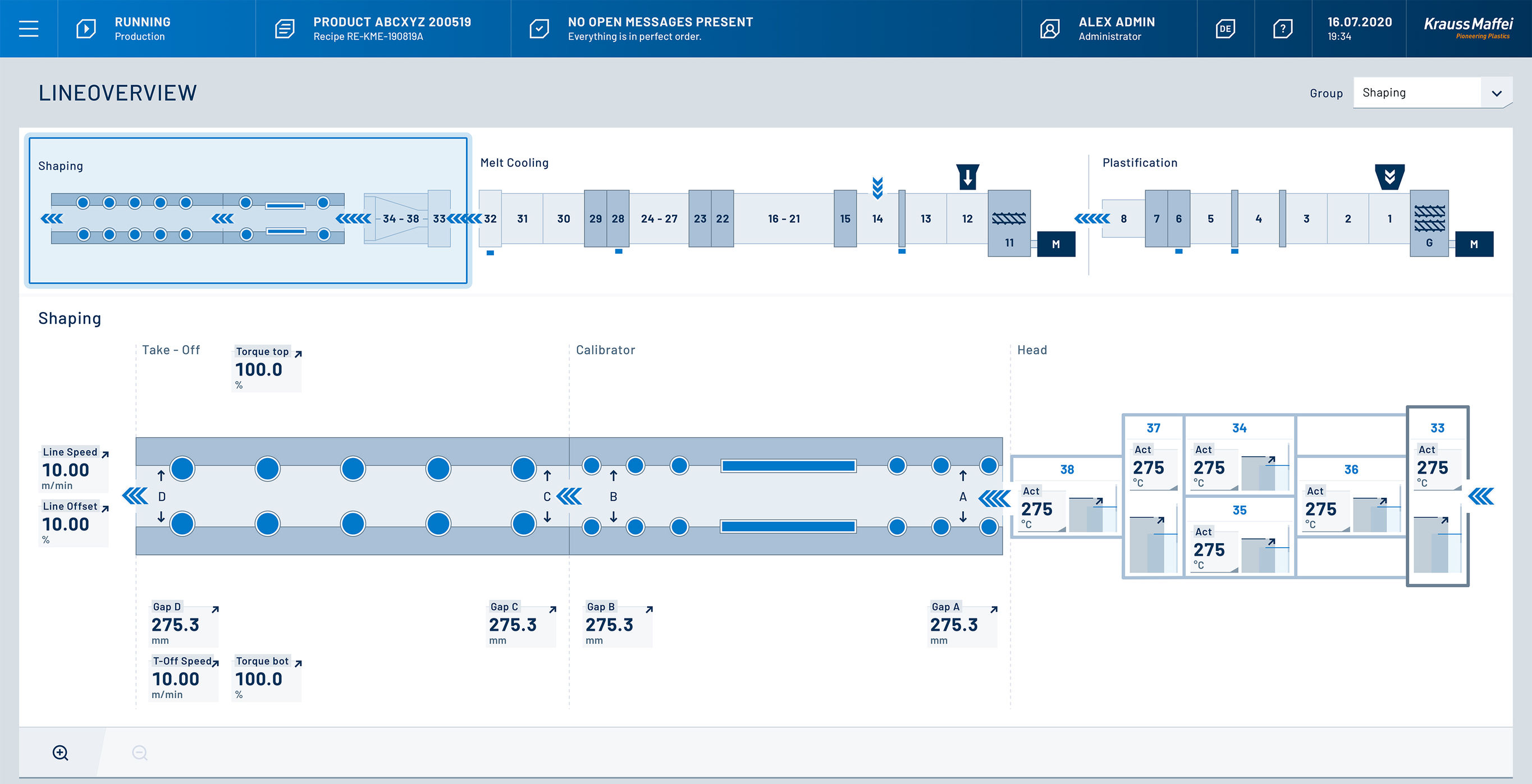Click the zoom in magnifier icon
This screenshot has width=1532, height=784.
61,753
